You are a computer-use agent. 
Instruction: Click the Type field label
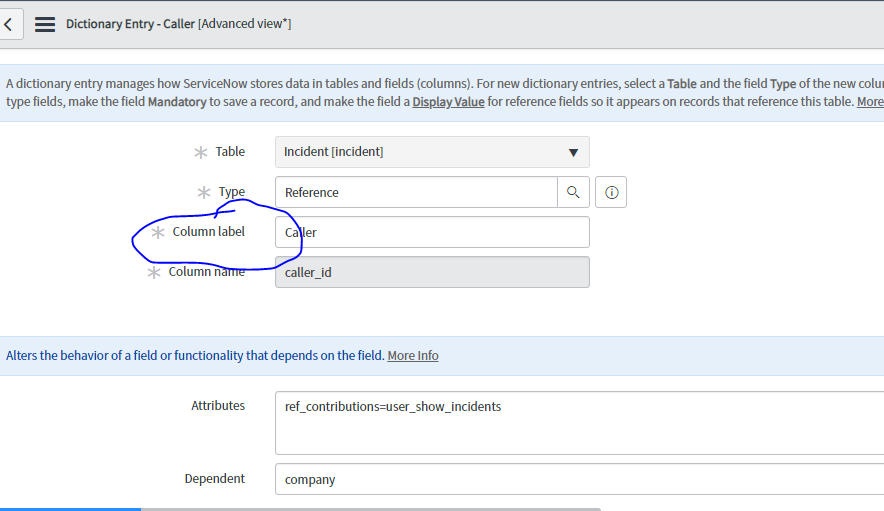point(232,192)
